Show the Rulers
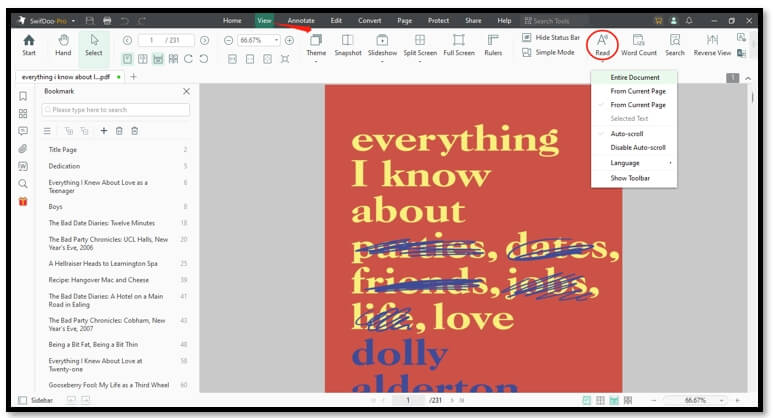This screenshot has width=773, height=418. tap(493, 45)
